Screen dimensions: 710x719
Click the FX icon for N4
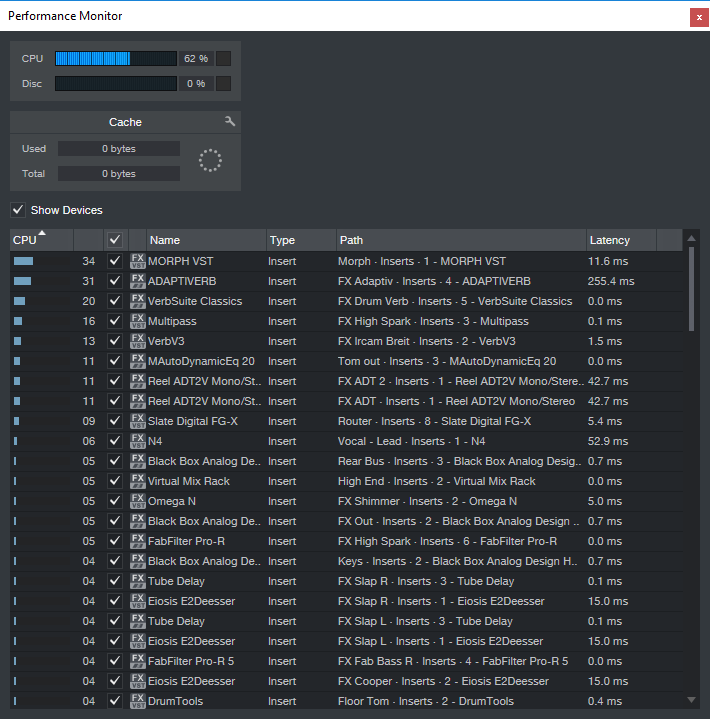(x=138, y=441)
